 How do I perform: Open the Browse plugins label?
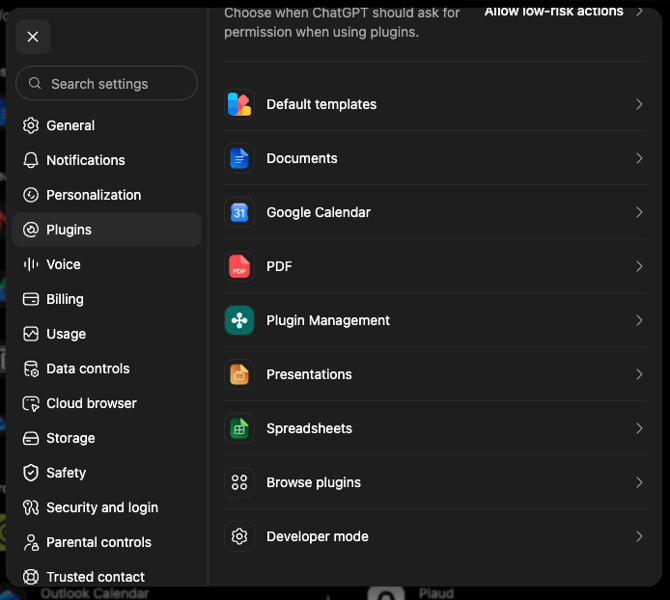click(x=313, y=482)
